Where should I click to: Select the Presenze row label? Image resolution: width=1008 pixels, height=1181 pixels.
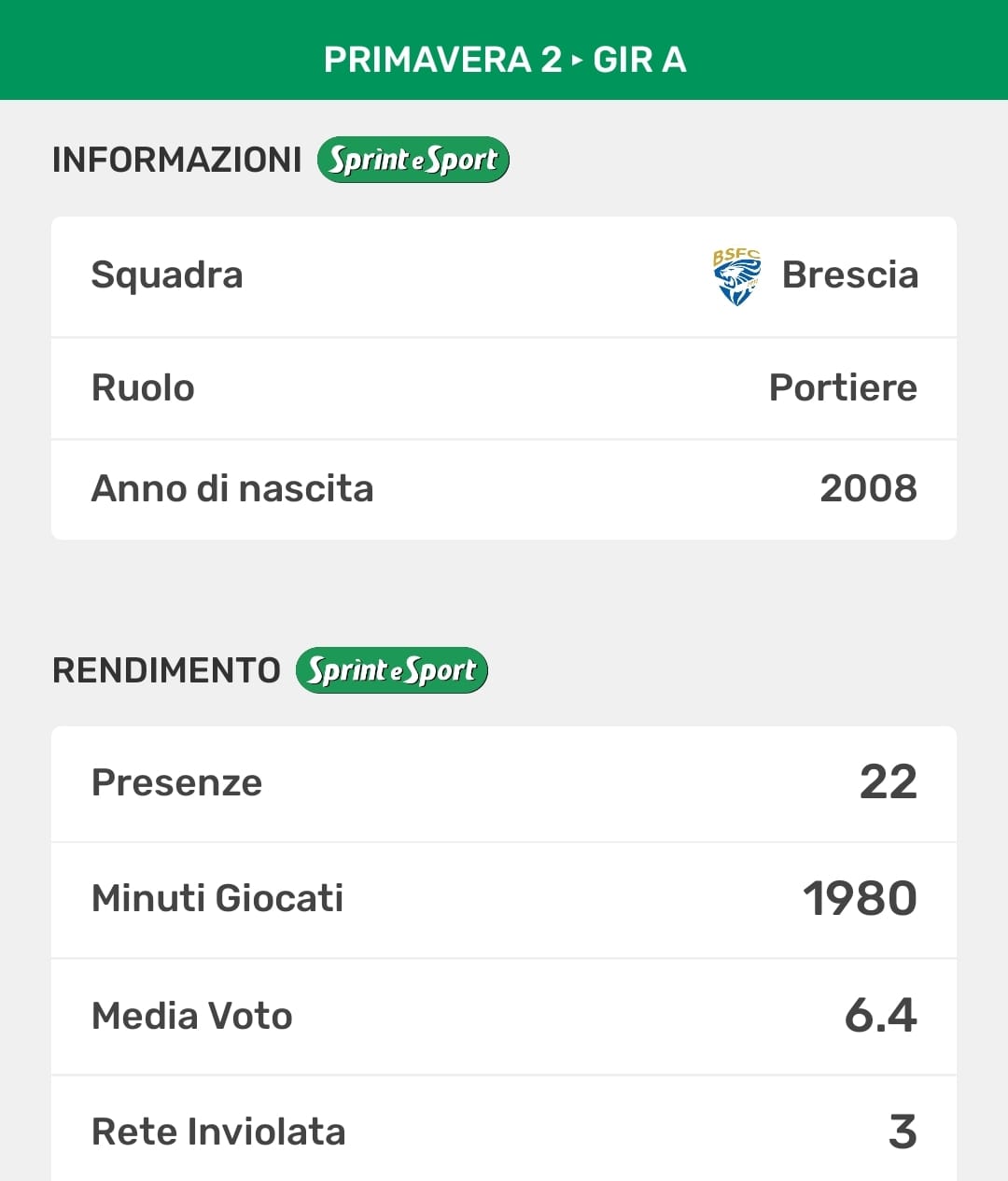tap(176, 782)
